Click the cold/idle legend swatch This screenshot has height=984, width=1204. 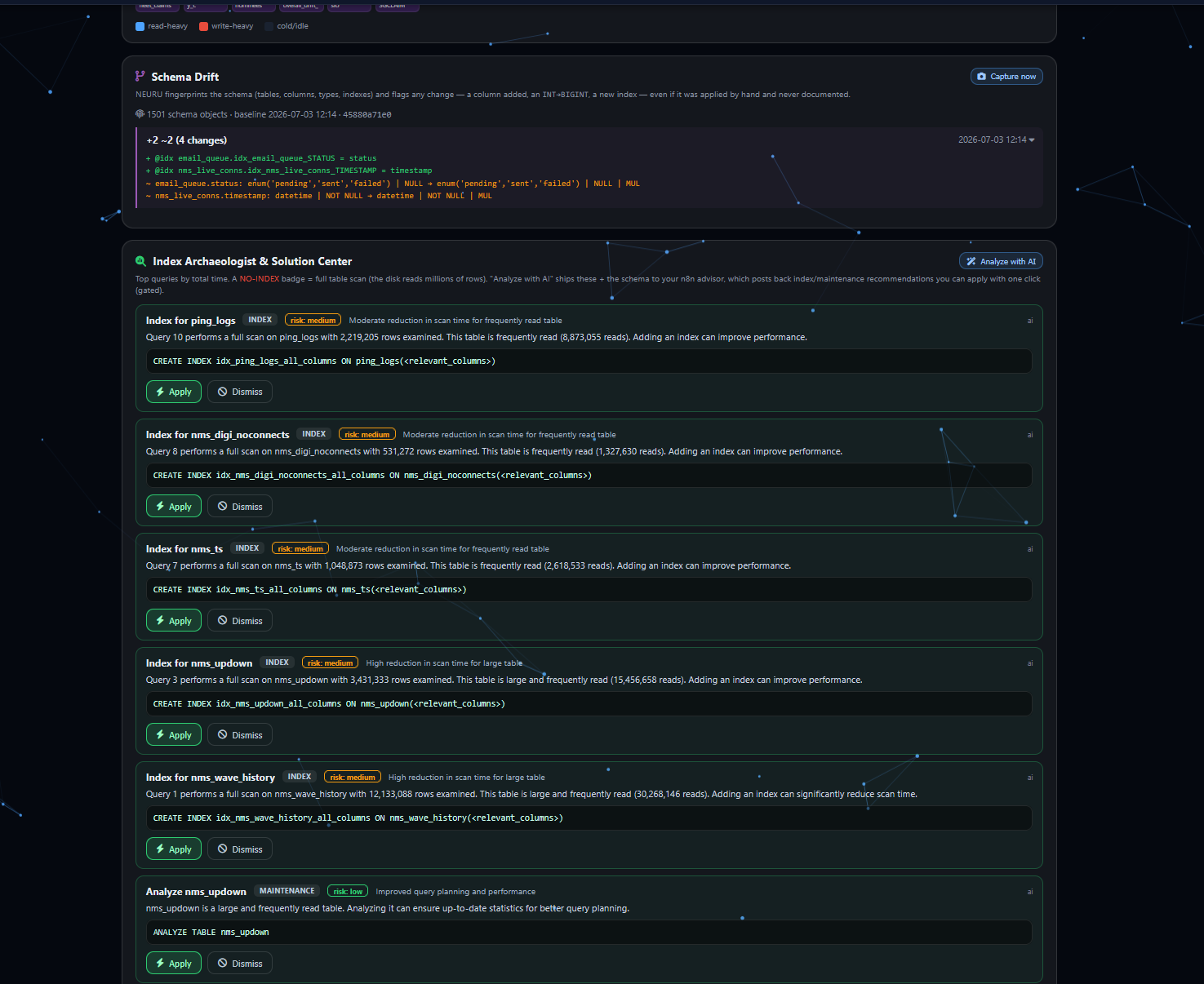[269, 26]
